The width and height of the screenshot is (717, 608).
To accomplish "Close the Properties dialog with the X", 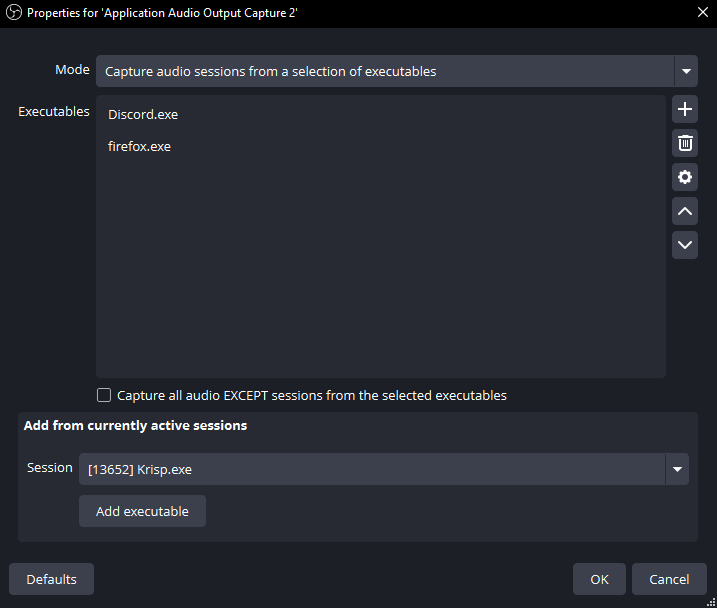I will point(703,12).
